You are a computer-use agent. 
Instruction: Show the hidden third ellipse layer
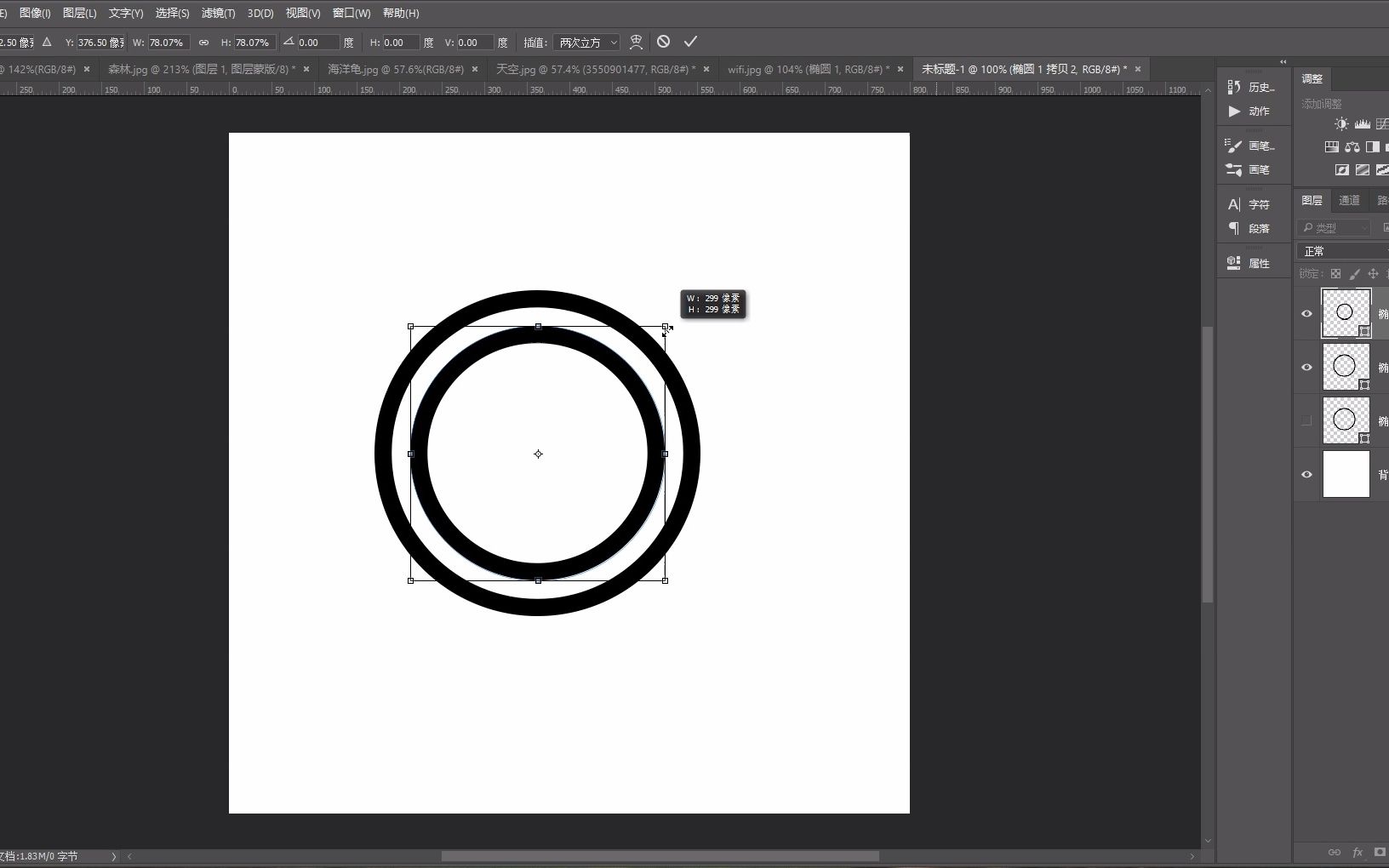pos(1307,421)
